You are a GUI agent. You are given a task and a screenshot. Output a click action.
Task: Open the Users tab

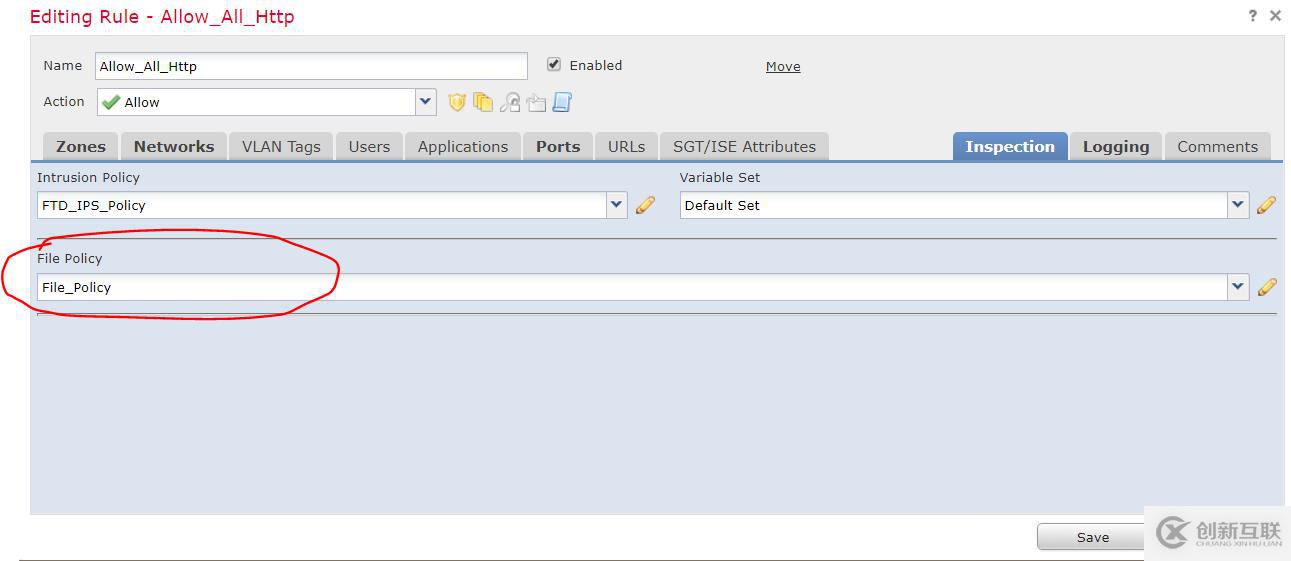(x=369, y=146)
